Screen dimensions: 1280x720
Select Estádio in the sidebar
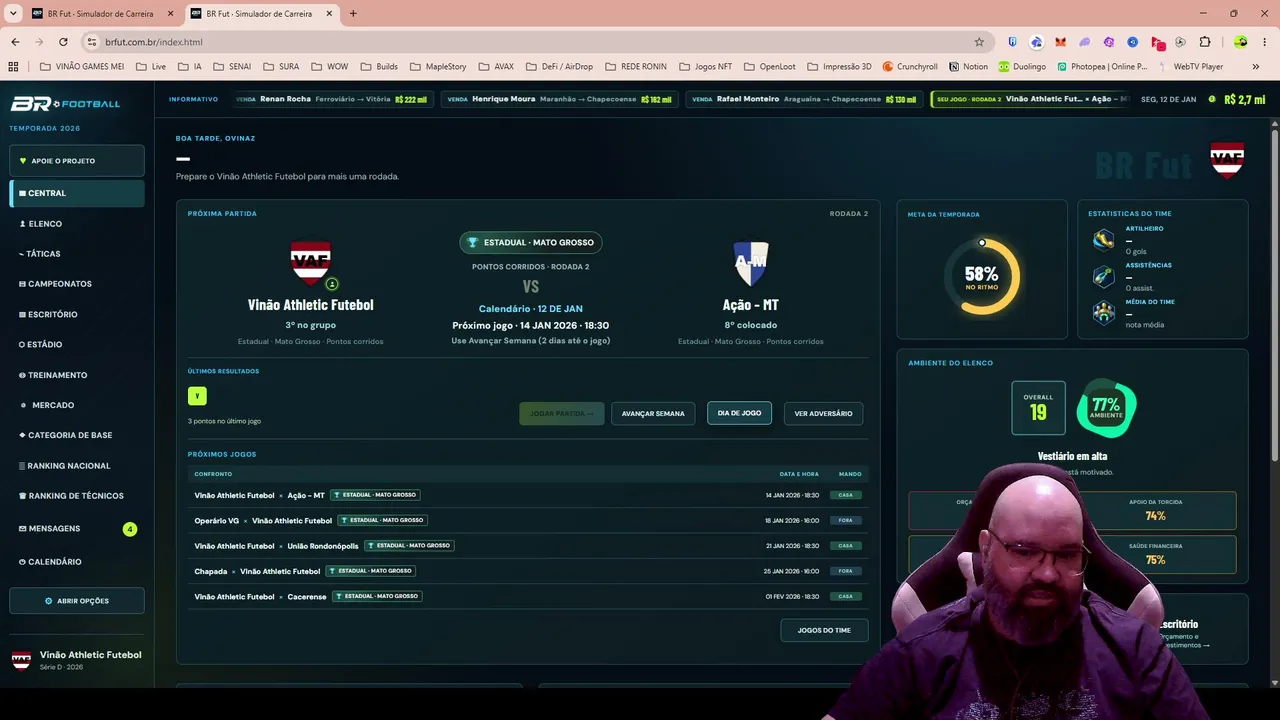(x=77, y=344)
